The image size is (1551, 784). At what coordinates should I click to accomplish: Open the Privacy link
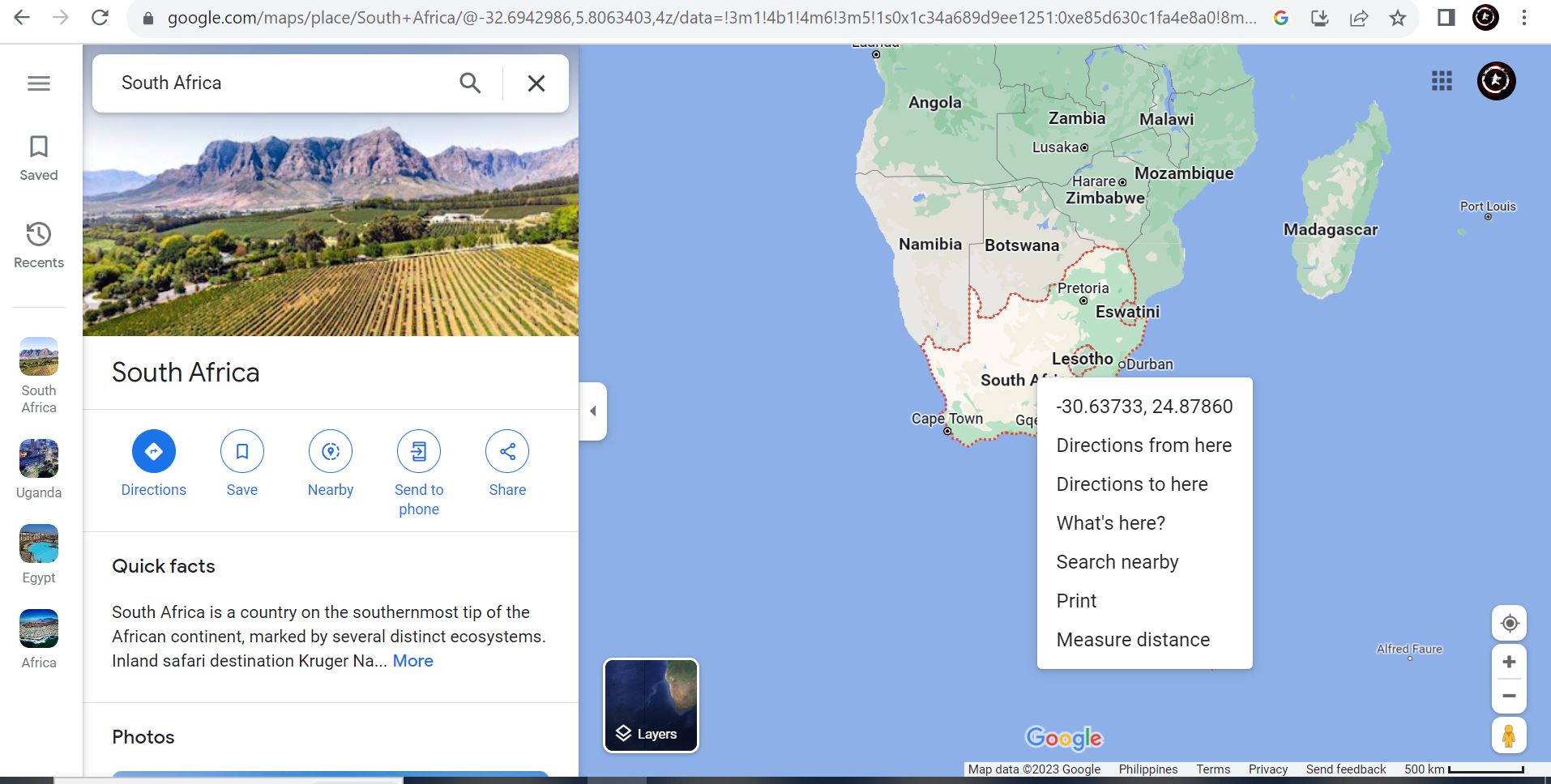click(x=1268, y=769)
